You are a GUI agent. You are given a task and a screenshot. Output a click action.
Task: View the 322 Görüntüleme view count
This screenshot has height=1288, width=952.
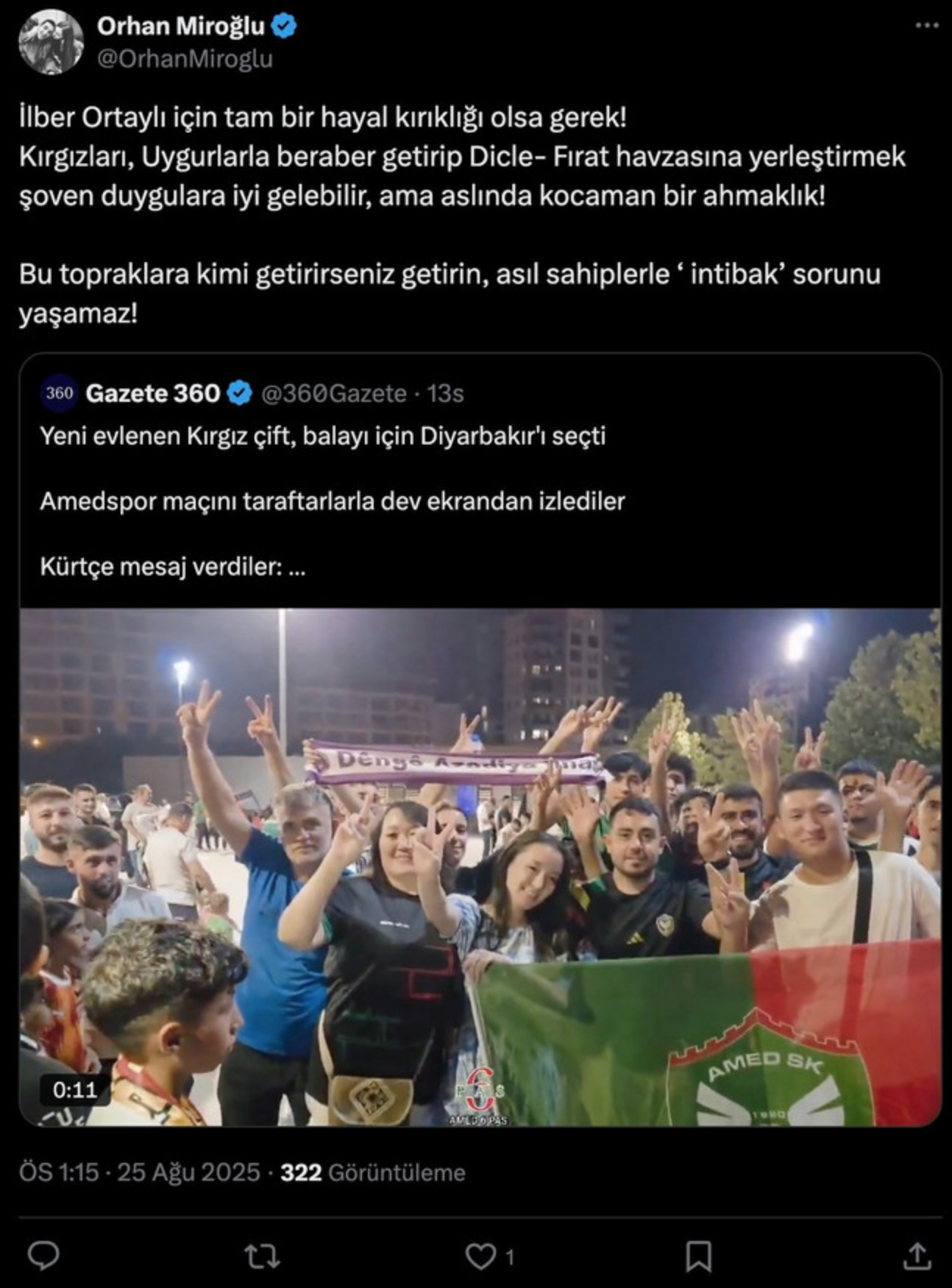[372, 1172]
